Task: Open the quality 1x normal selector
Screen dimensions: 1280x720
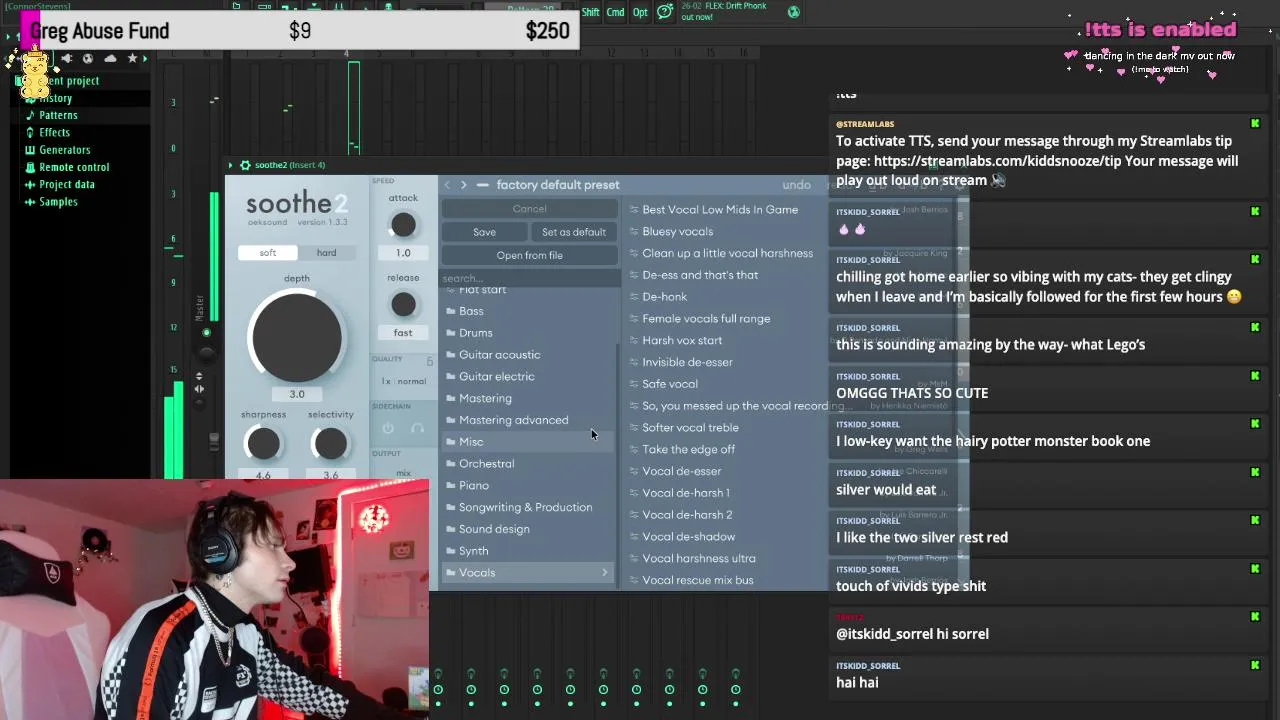Action: click(403, 381)
